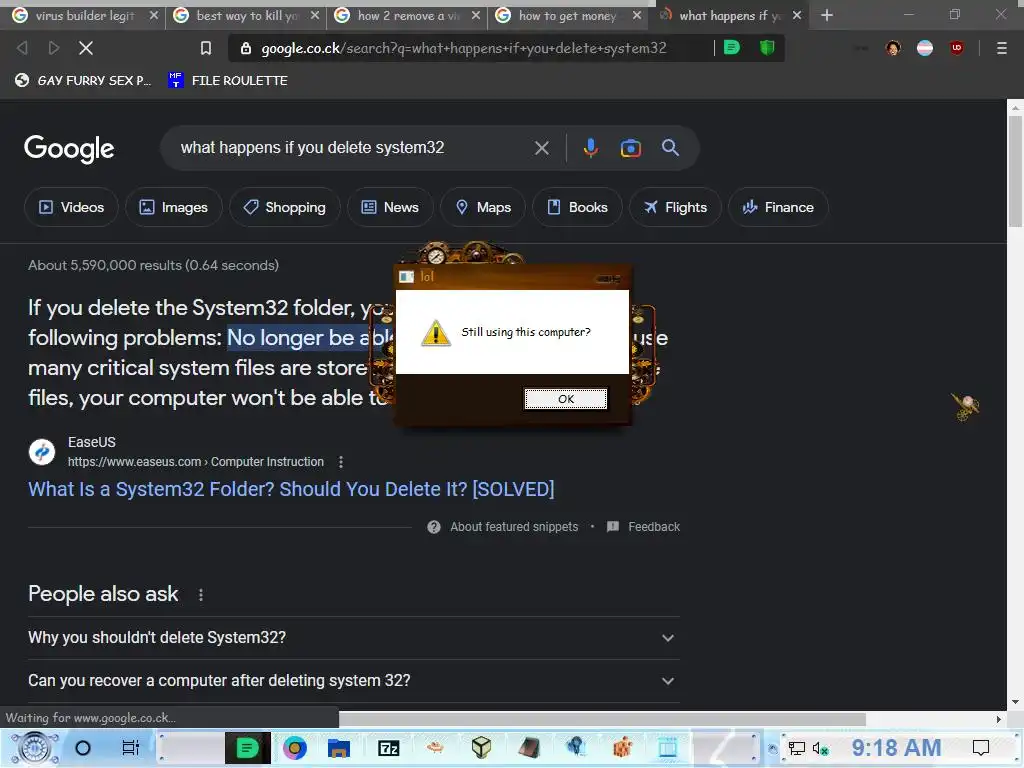Open network tray icon
1024x768 pixels.
(797, 748)
